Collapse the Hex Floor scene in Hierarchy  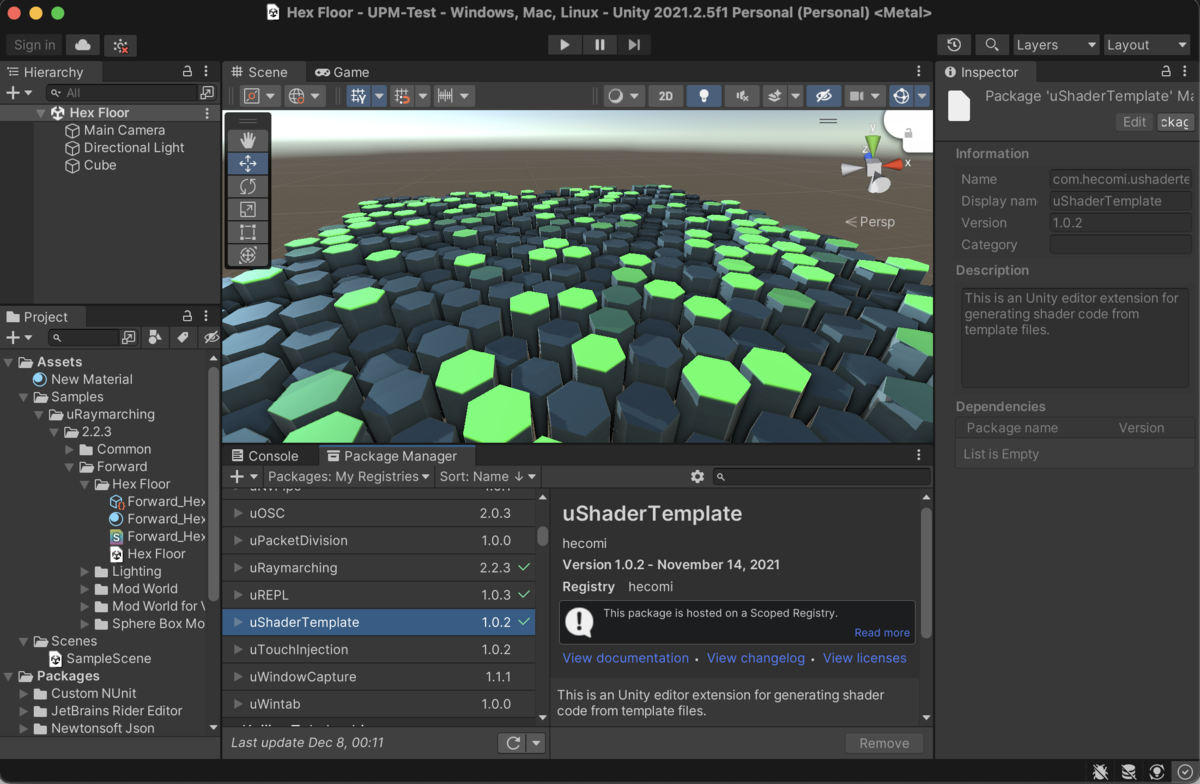pyautogui.click(x=41, y=113)
